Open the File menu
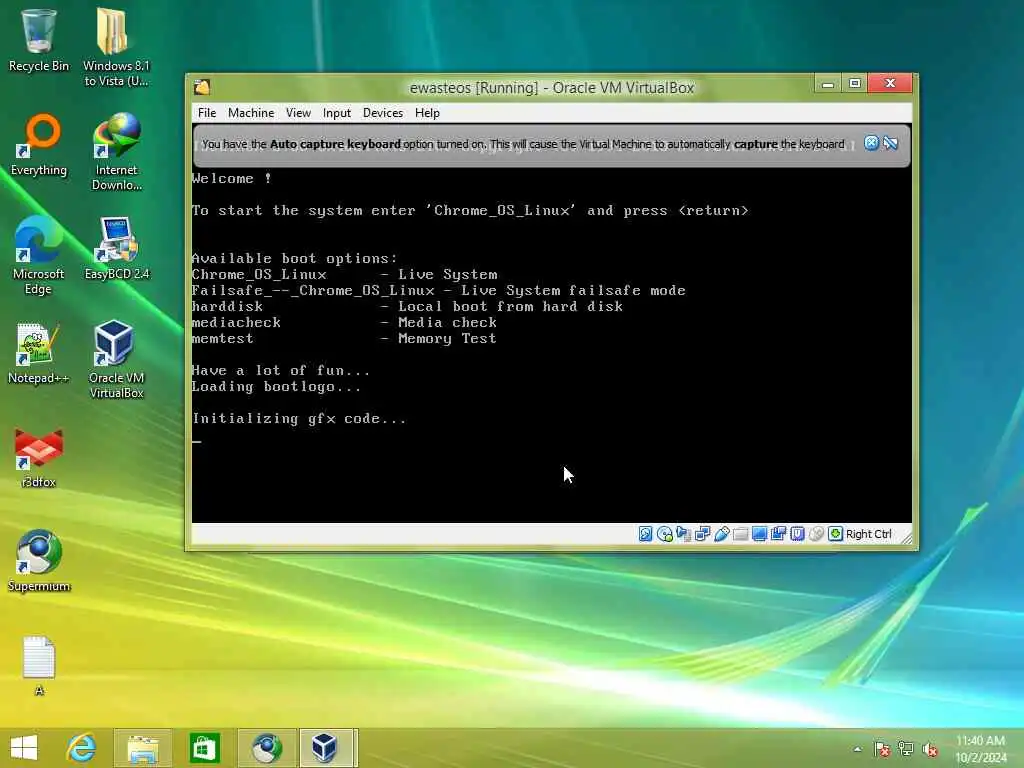The image size is (1024, 768). pos(206,112)
